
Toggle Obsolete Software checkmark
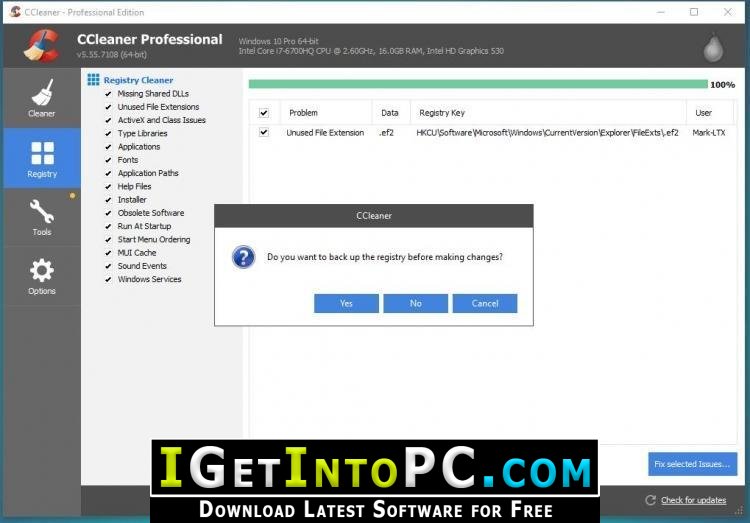coord(108,213)
